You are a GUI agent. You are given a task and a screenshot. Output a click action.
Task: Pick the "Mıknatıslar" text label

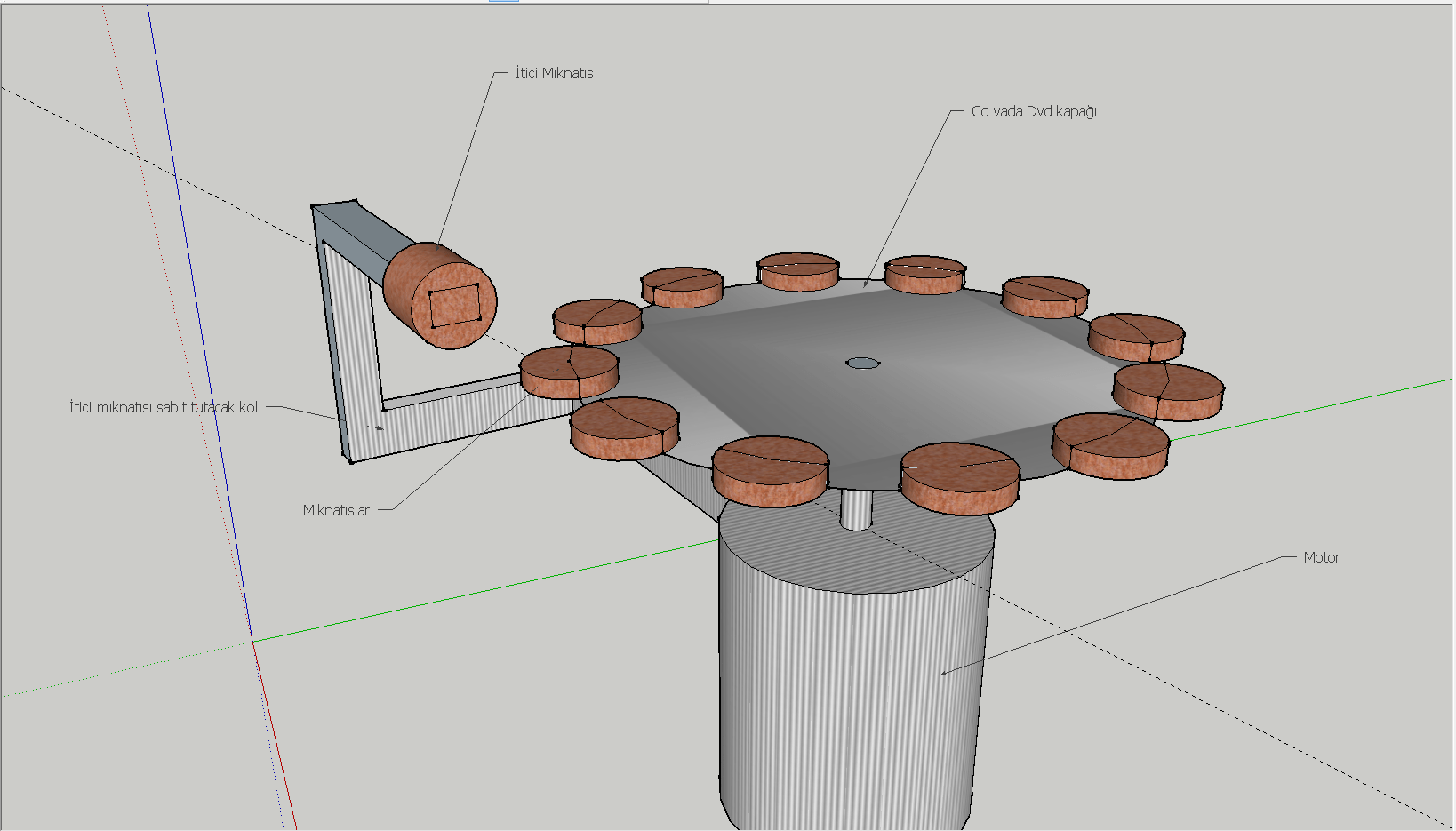tap(336, 510)
